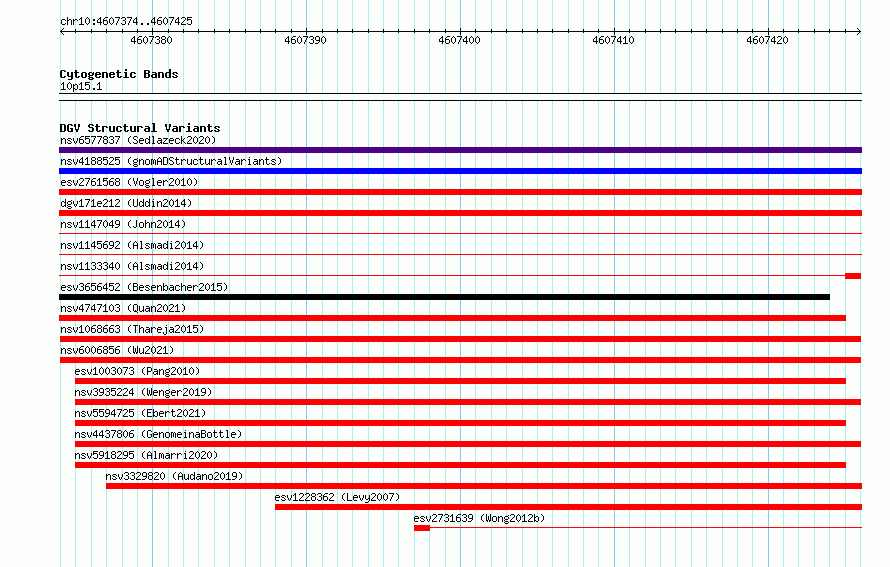The image size is (890, 567).
Task: Open variant esv1228362 (Levy2007) label
Action: tap(337, 497)
